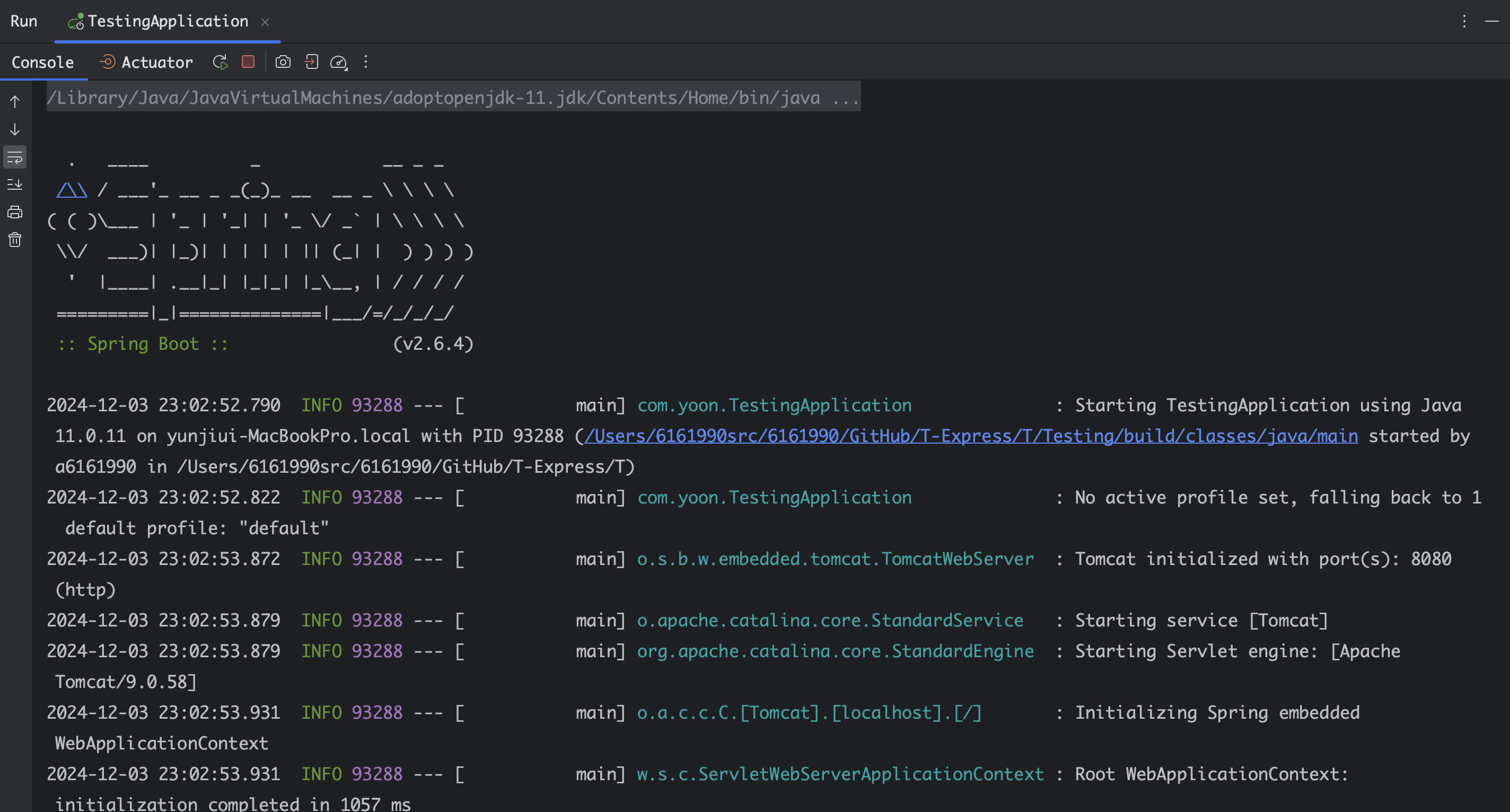Rerun the TestingApplication configuration
Viewport: 1510px width, 812px height.
(x=221, y=62)
